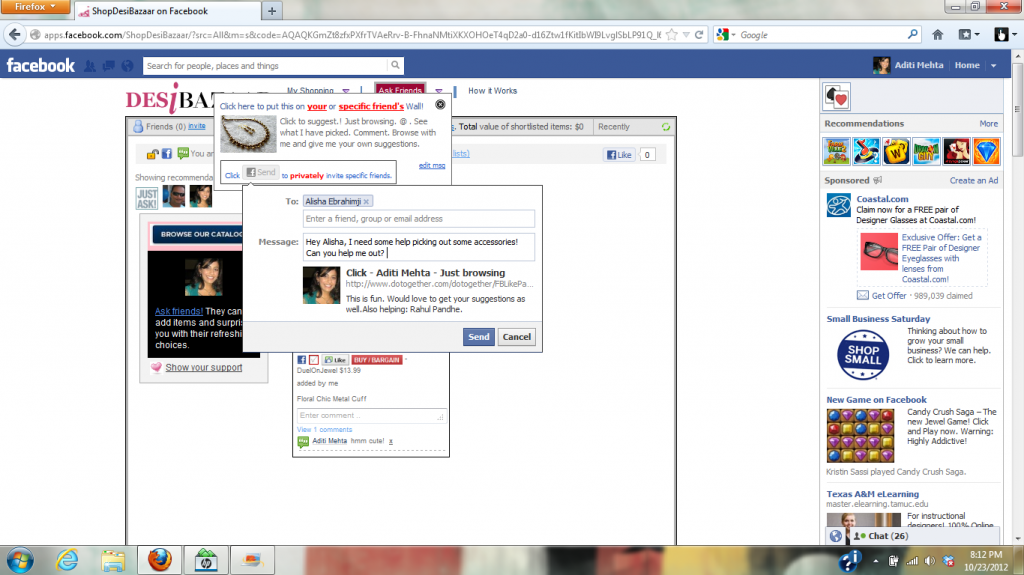Image resolution: width=1024 pixels, height=575 pixels.
Task: Open the Windows Start menu
Action: coord(20,561)
